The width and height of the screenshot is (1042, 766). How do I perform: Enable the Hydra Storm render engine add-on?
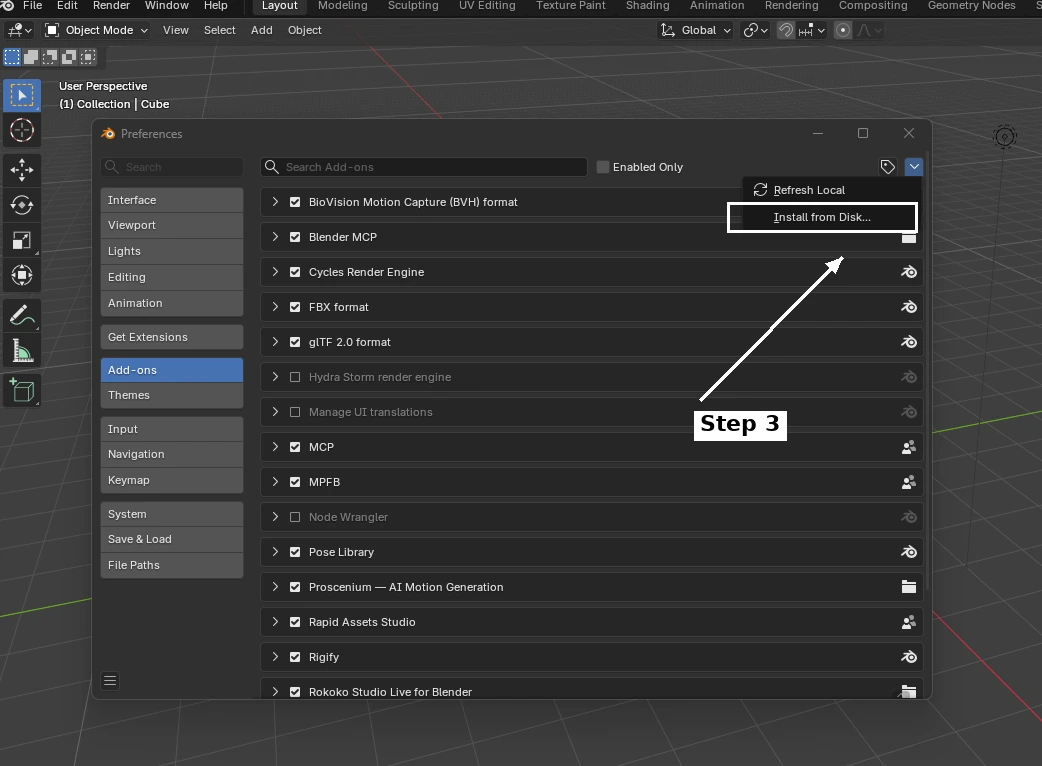295,377
